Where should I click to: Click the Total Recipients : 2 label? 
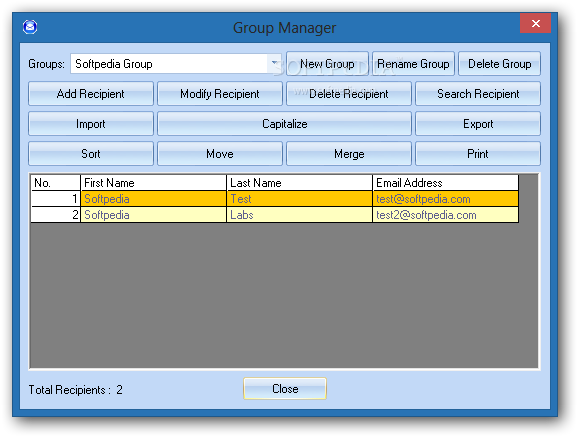pyautogui.click(x=76, y=390)
